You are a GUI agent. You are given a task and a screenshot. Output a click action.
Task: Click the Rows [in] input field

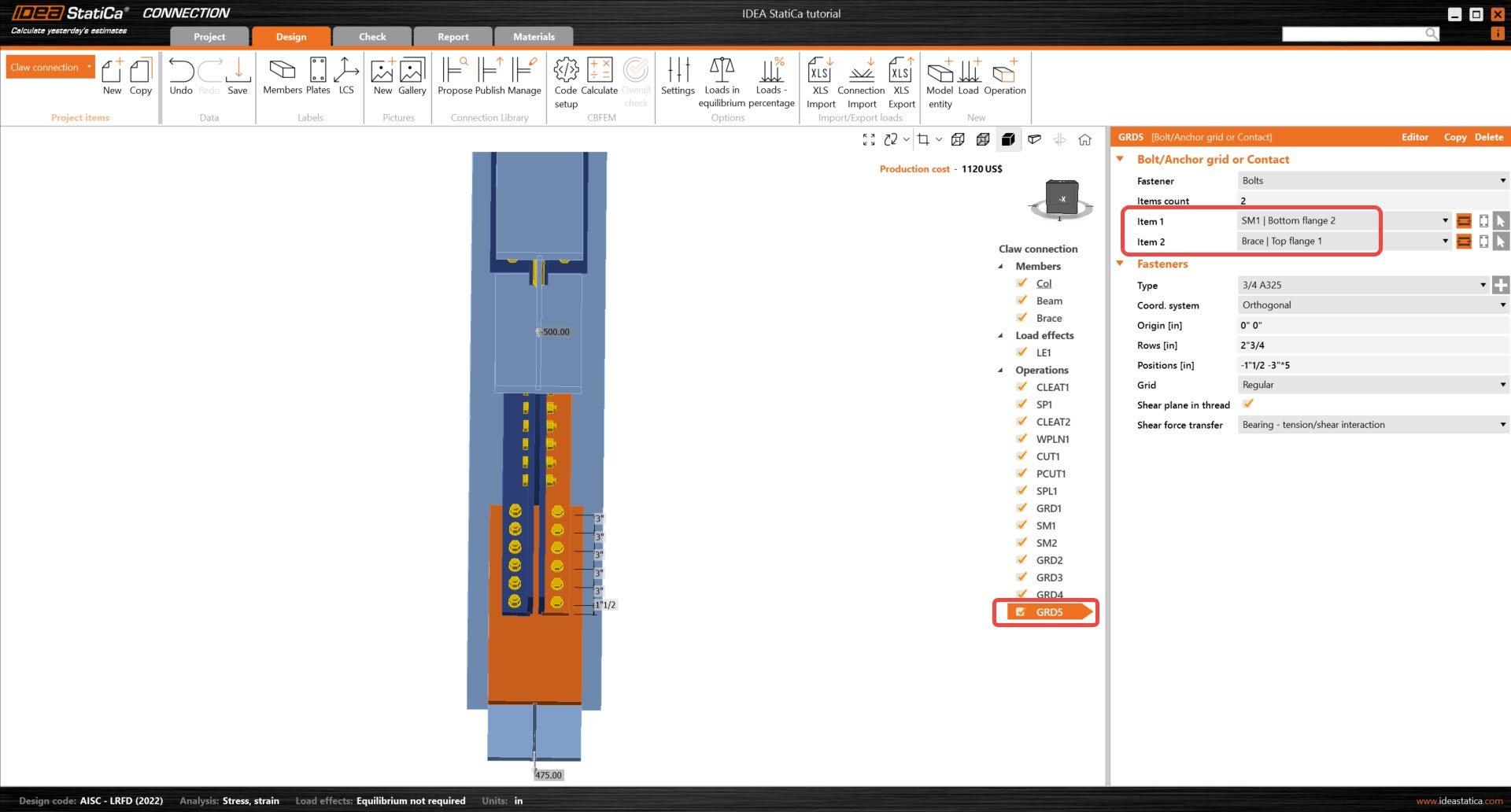(x=1372, y=345)
